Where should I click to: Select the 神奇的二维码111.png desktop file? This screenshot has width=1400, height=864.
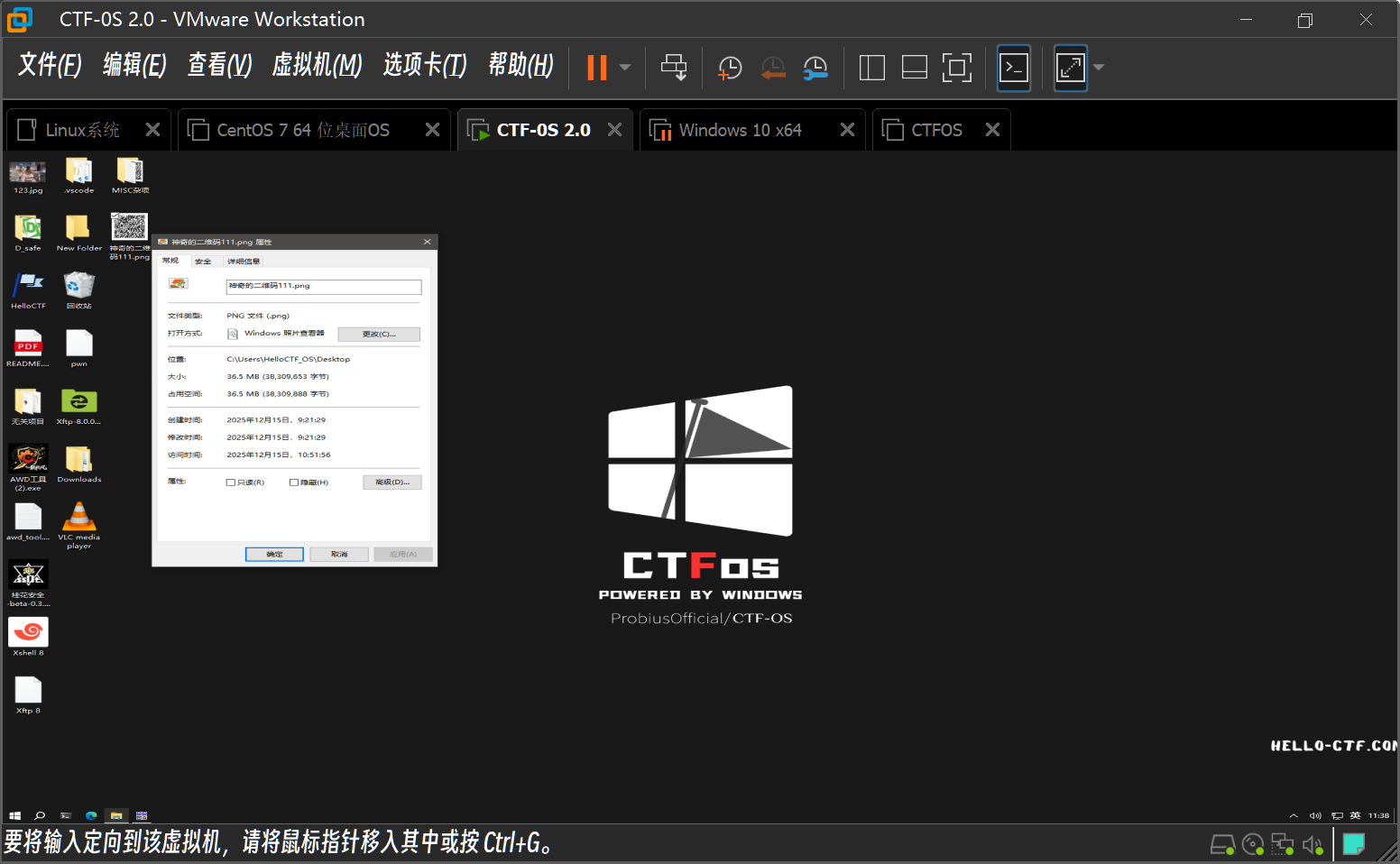click(130, 236)
